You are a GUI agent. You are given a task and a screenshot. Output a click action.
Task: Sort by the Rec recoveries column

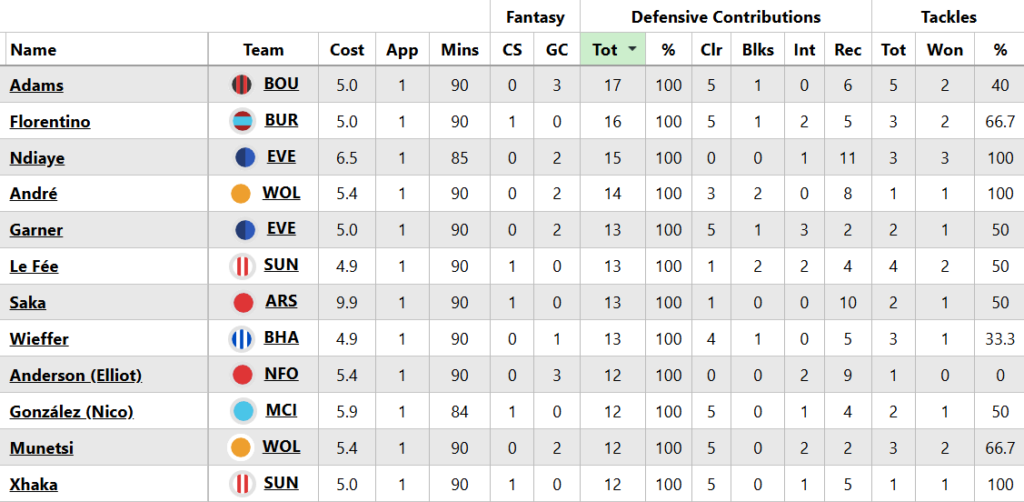pos(848,50)
